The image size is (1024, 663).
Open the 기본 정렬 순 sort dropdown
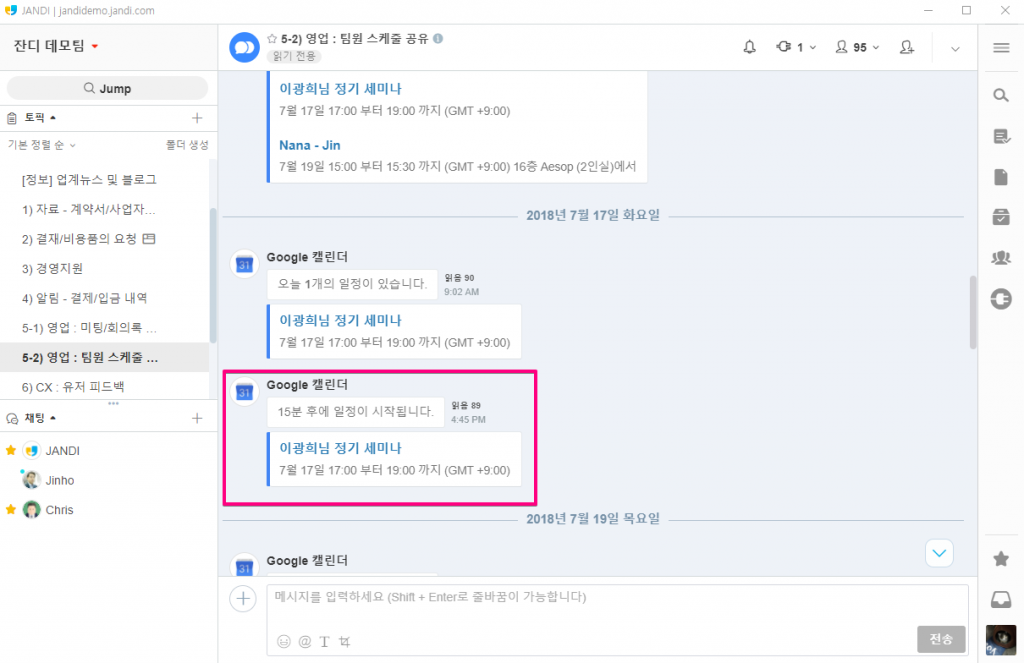coord(41,145)
